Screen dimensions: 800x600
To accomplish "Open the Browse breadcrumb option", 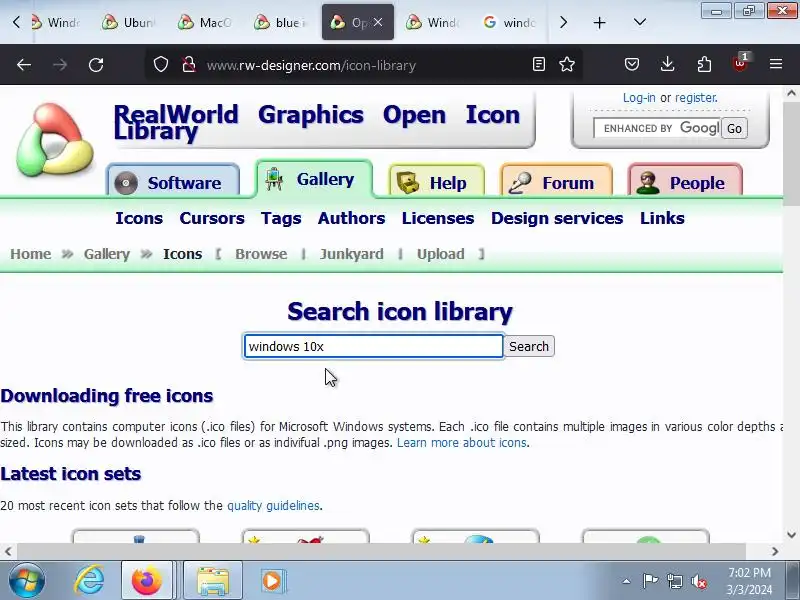I will coord(261,254).
